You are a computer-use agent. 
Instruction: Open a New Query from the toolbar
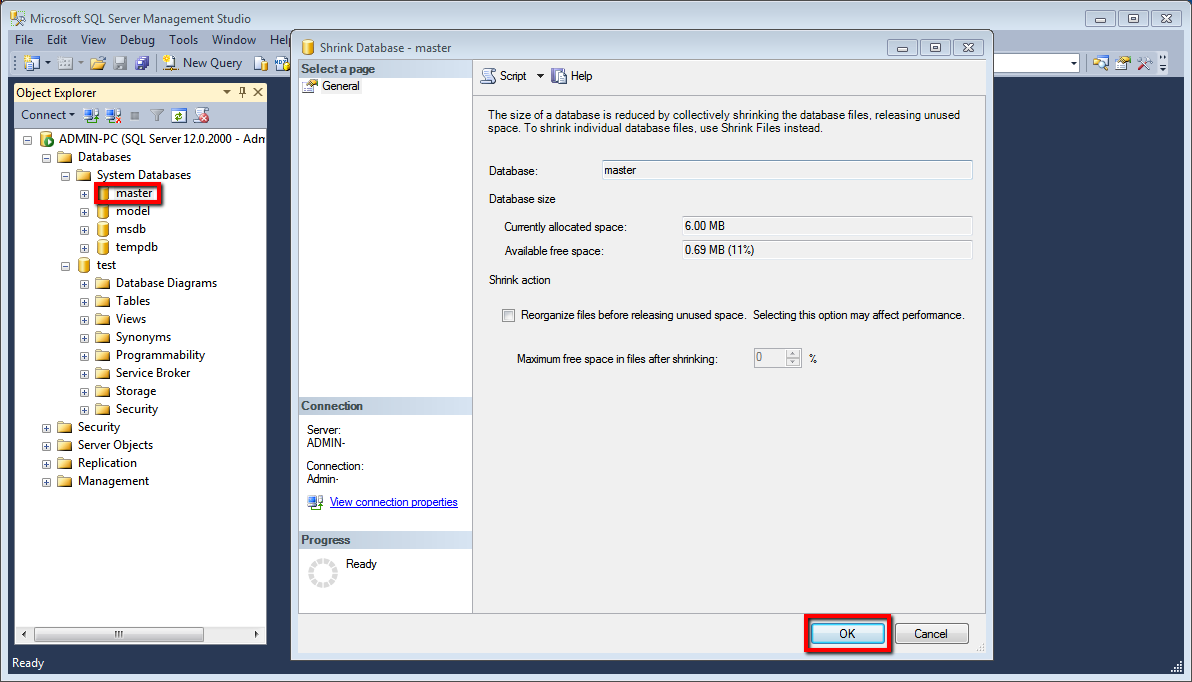click(x=202, y=62)
